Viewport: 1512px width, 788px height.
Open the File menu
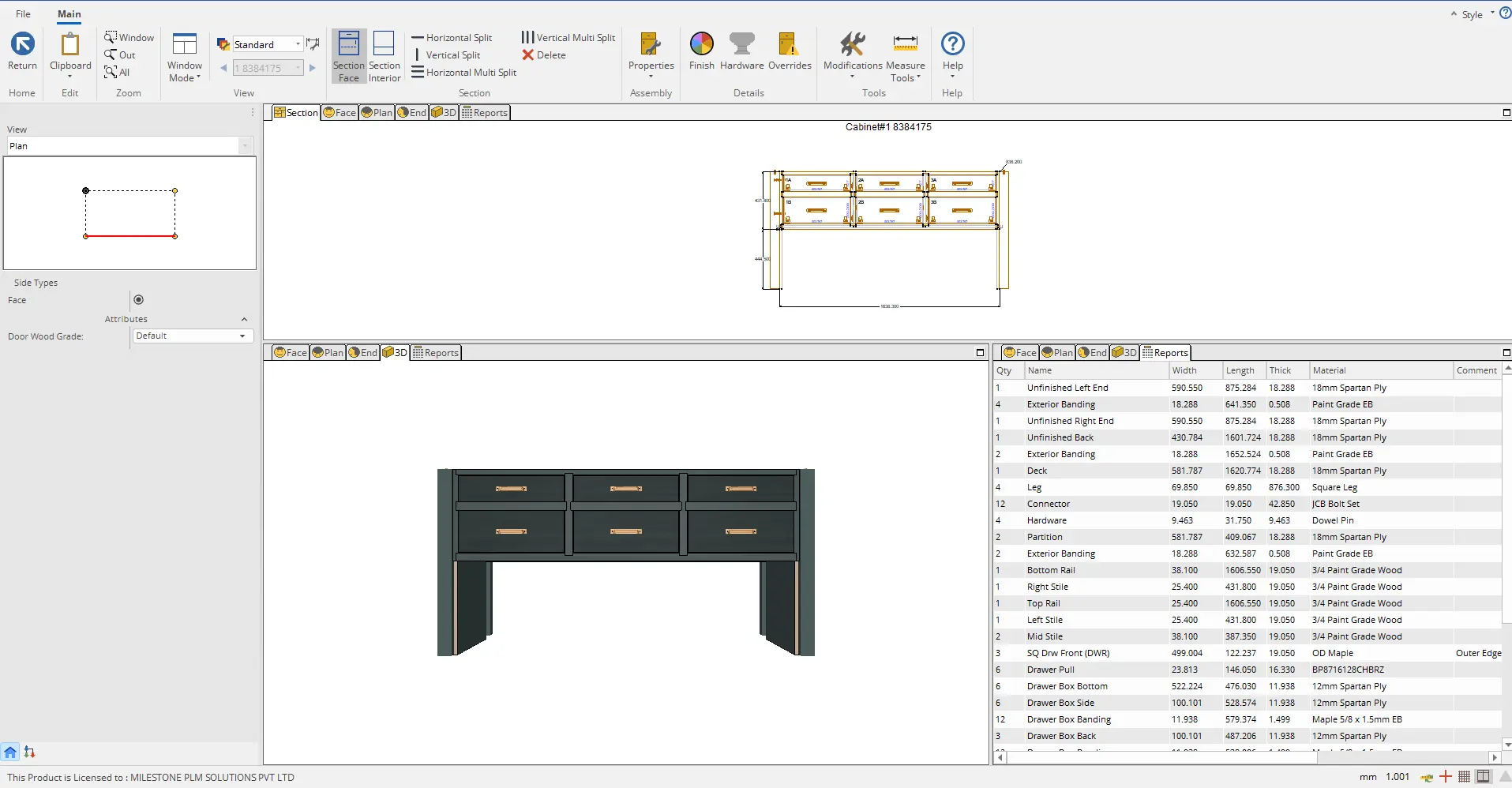(x=23, y=13)
